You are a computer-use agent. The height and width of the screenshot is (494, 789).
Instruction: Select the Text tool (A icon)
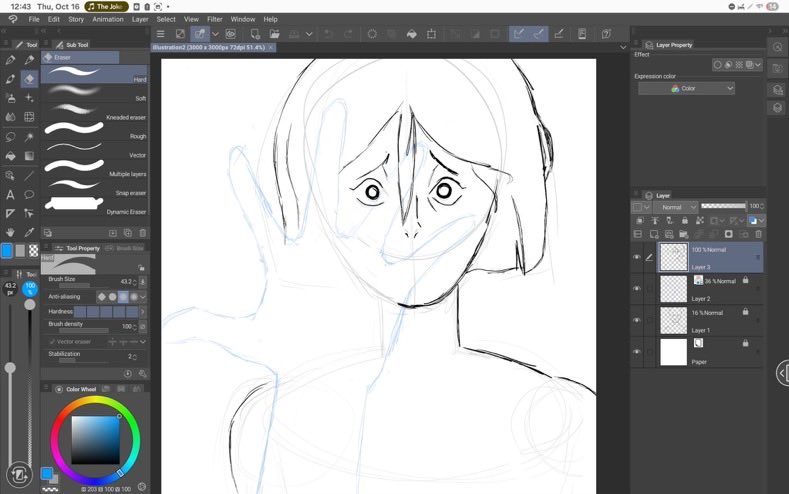pos(10,195)
